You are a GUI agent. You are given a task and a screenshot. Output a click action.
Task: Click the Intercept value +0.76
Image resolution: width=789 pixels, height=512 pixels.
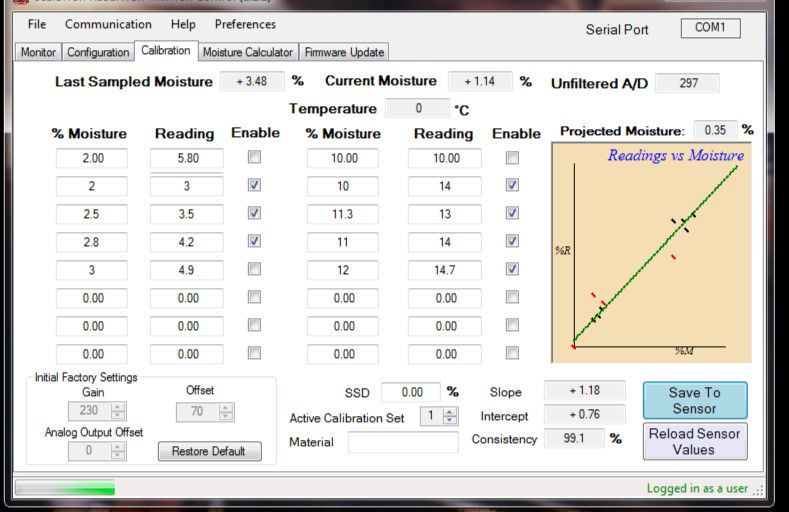(585, 414)
